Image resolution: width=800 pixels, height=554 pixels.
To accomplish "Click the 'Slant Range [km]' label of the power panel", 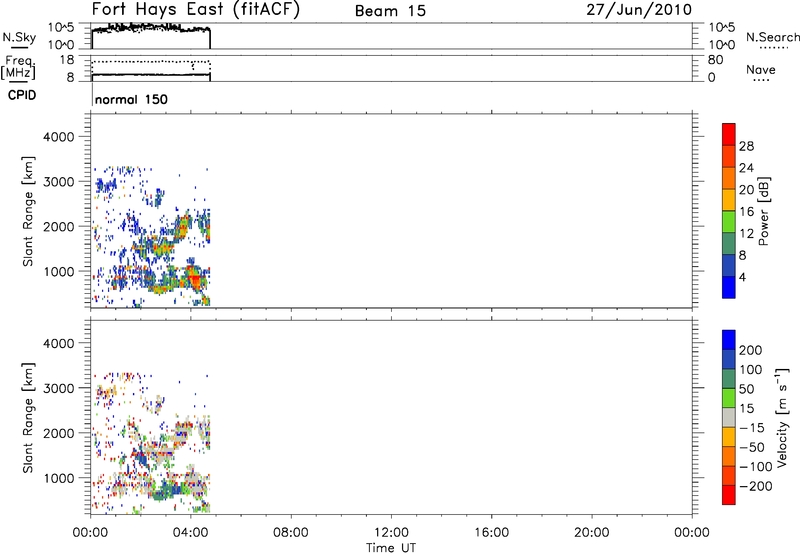I will [28, 211].
